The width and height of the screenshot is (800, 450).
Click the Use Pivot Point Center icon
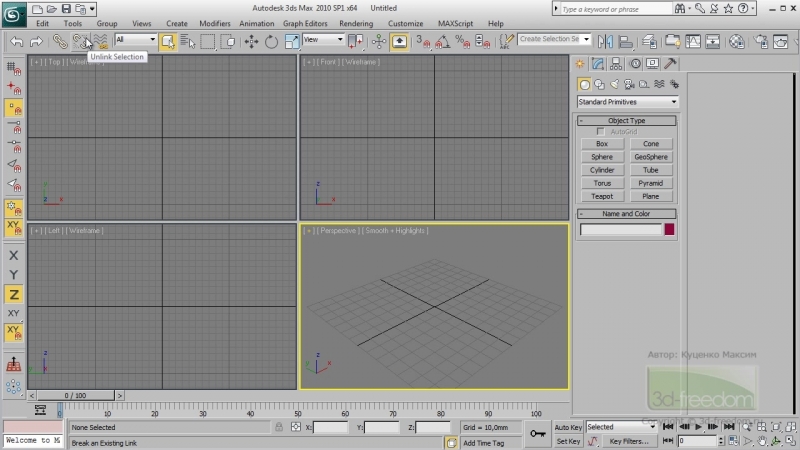[356, 41]
